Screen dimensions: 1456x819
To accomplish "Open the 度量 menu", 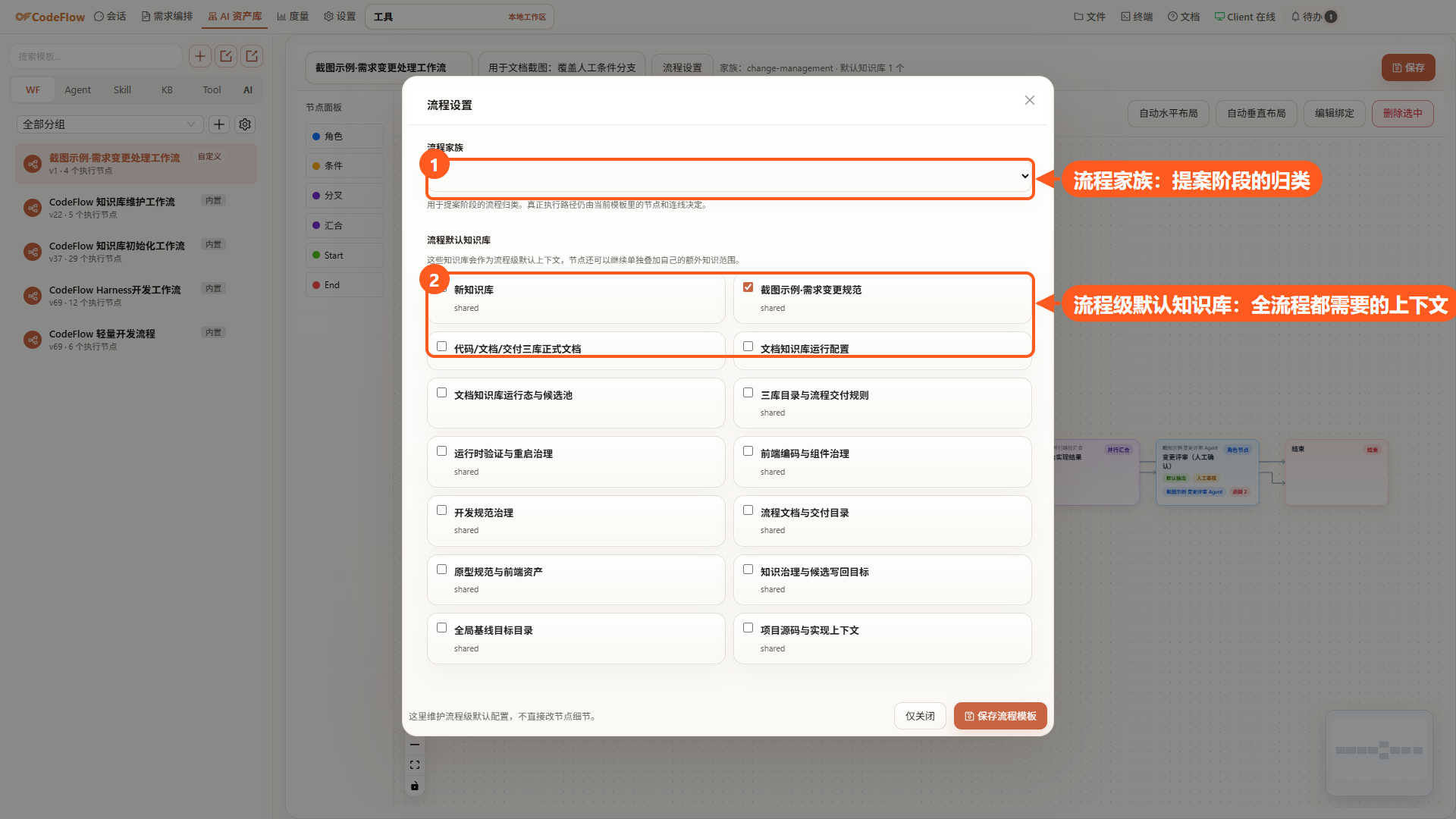I will click(x=293, y=17).
